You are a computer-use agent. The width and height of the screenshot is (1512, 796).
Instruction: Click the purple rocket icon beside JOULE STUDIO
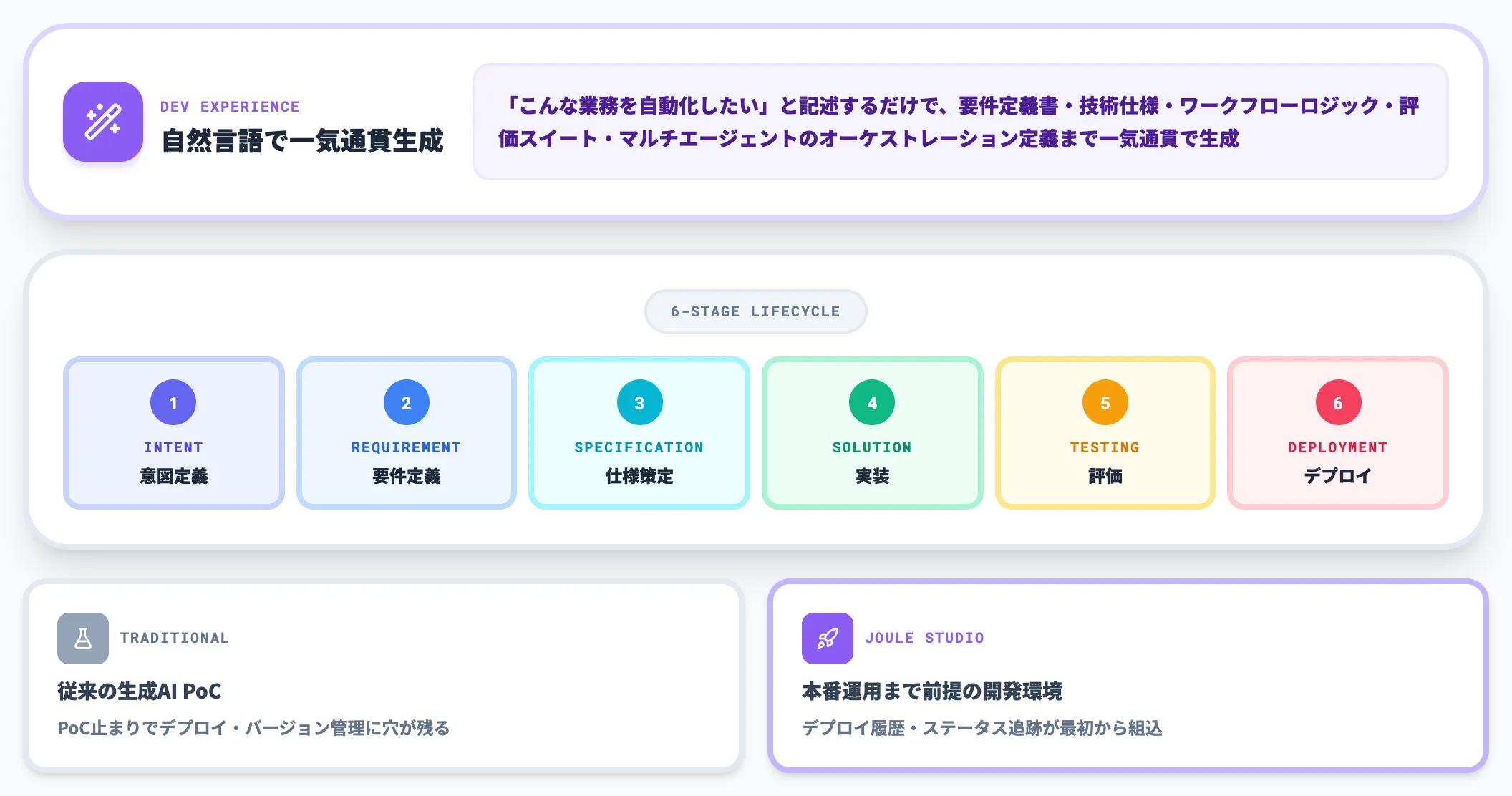828,639
